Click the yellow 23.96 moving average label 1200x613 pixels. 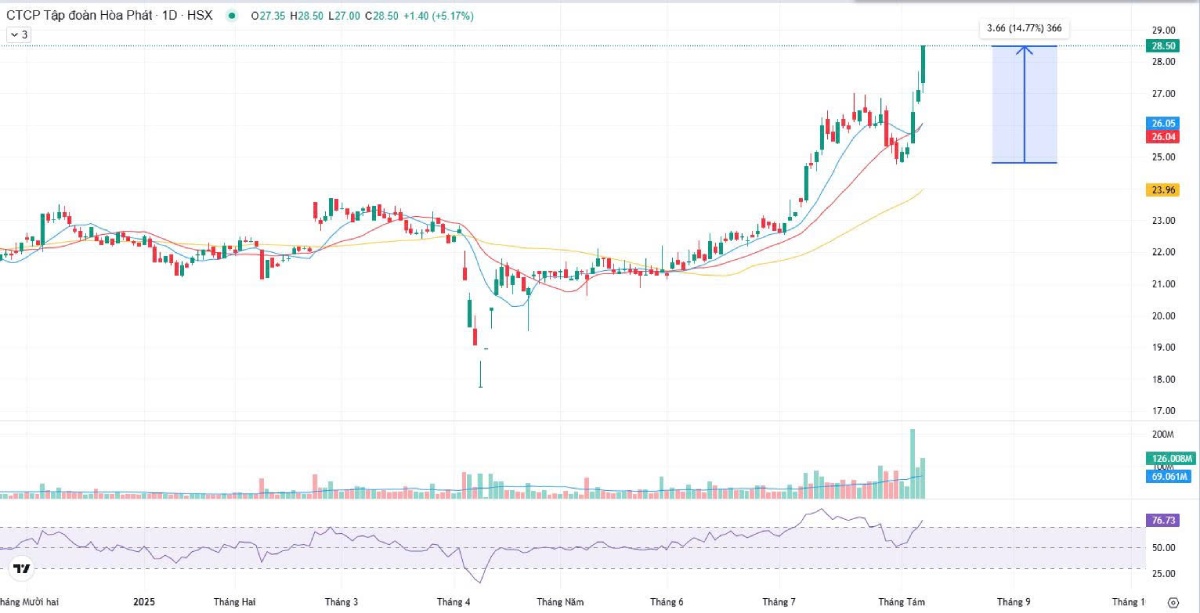(x=1162, y=189)
